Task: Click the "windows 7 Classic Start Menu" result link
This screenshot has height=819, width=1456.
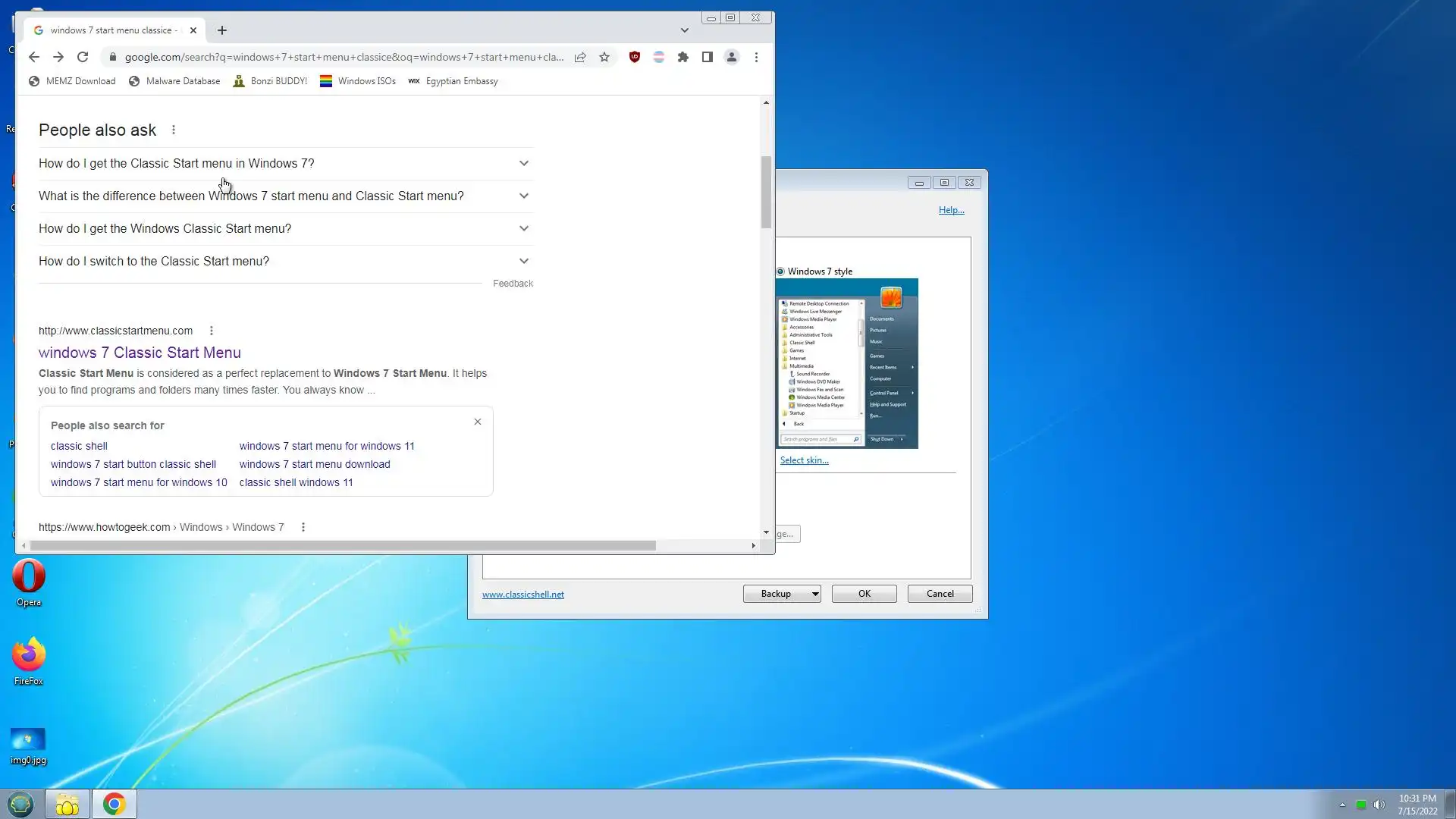Action: tap(140, 353)
